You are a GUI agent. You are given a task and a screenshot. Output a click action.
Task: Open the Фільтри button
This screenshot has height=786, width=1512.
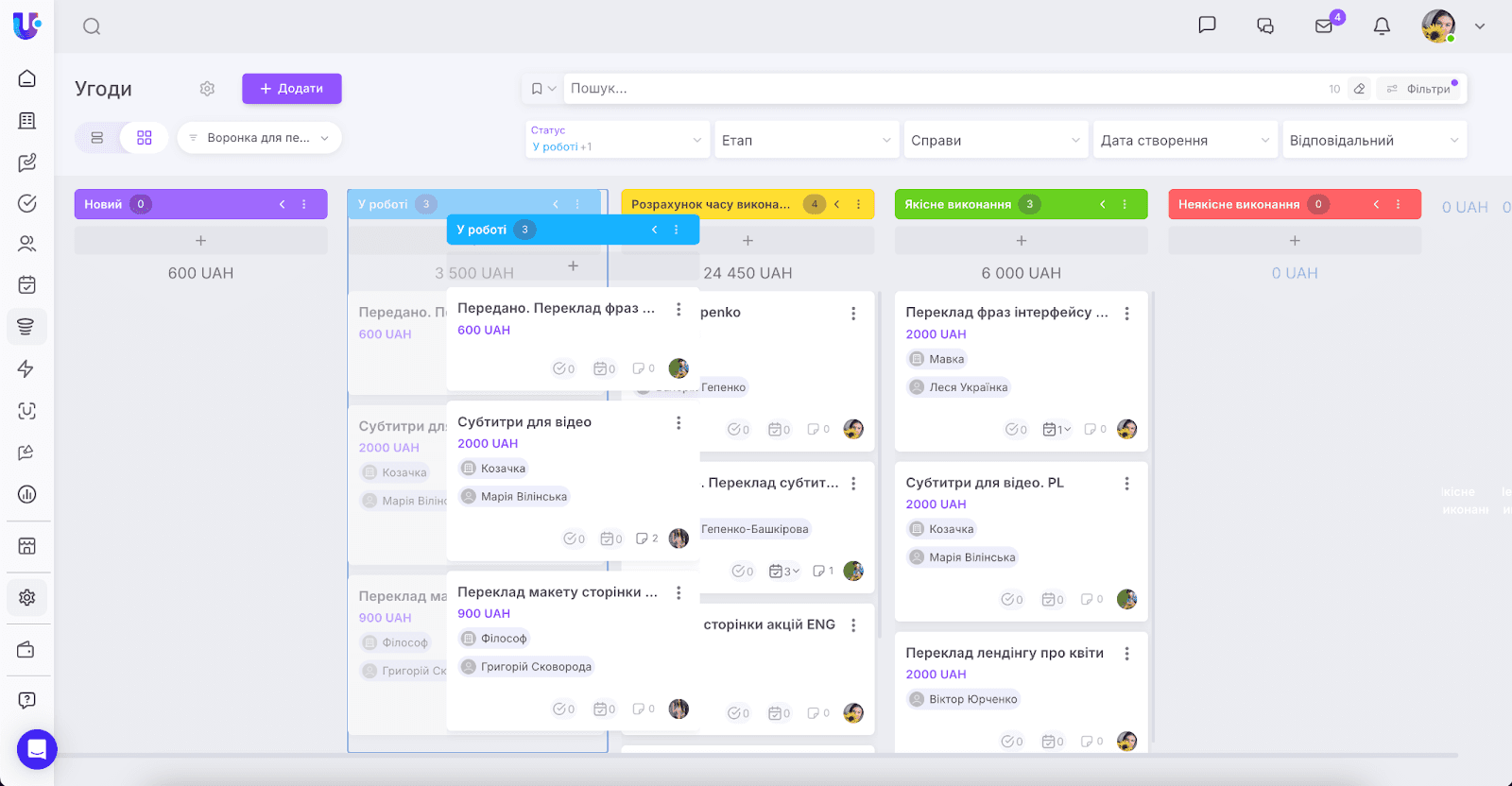coord(1418,89)
